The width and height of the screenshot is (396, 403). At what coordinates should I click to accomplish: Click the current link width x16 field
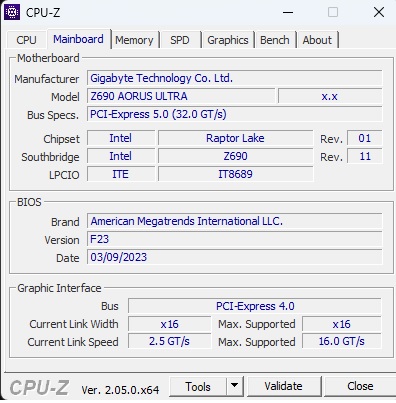(x=170, y=324)
